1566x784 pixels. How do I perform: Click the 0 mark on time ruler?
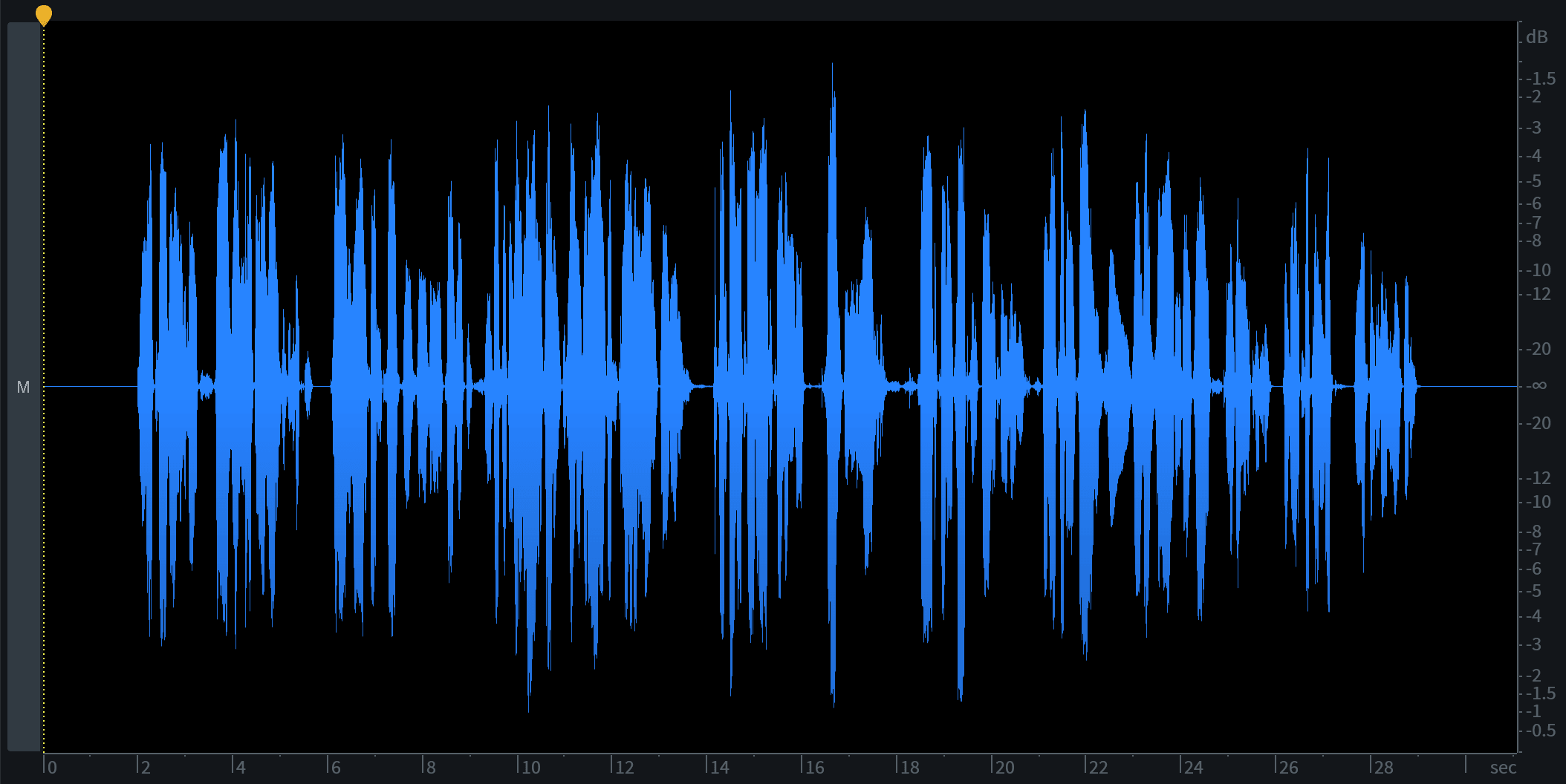point(52,767)
